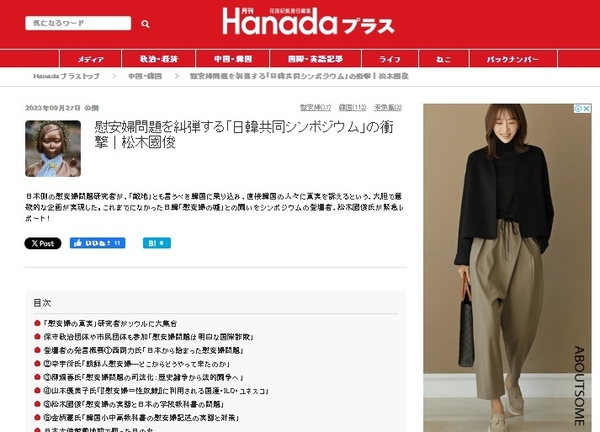The image size is (600, 432).
Task: Open the ライフ menu tab
Action: click(x=390, y=59)
